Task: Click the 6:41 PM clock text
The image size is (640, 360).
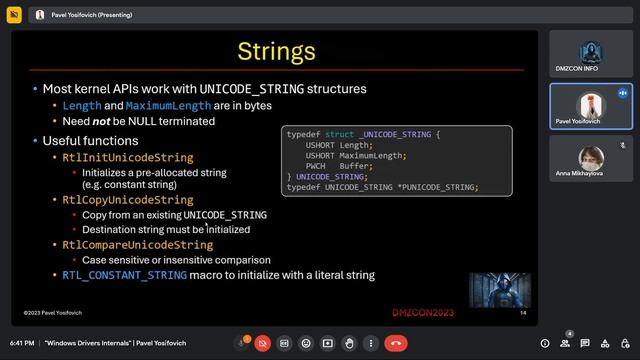Action: [22, 343]
